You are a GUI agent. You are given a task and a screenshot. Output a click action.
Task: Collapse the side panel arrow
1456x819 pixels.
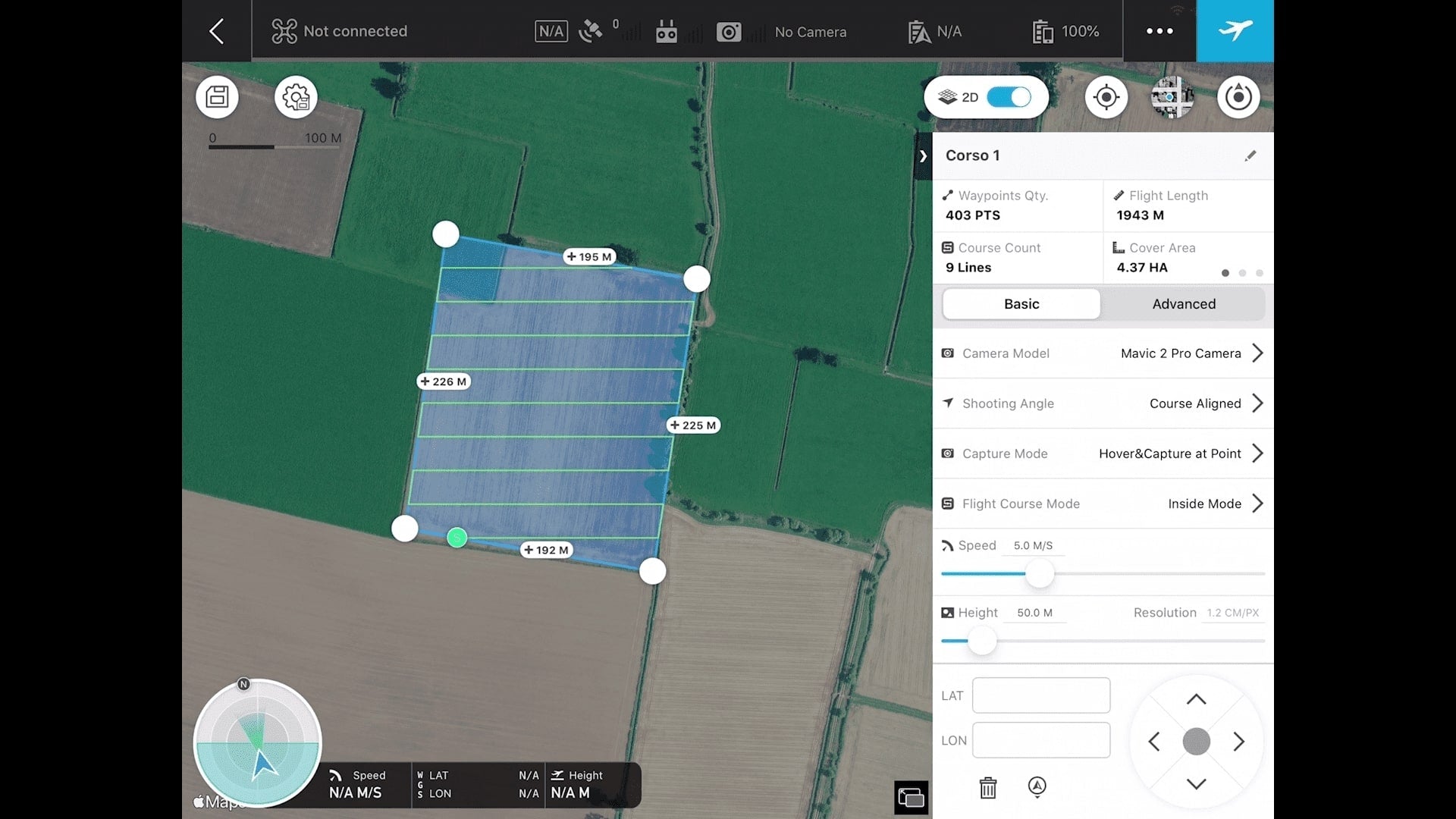(923, 156)
